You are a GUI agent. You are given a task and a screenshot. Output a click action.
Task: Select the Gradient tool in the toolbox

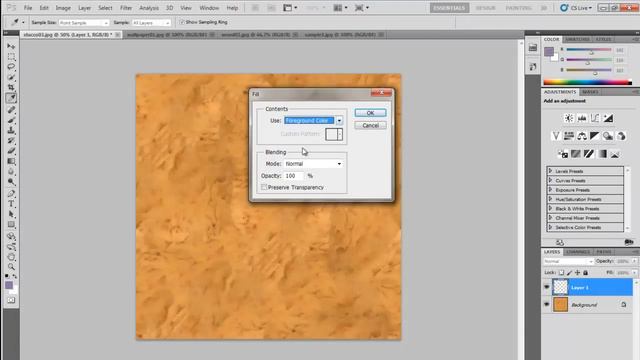(11, 161)
